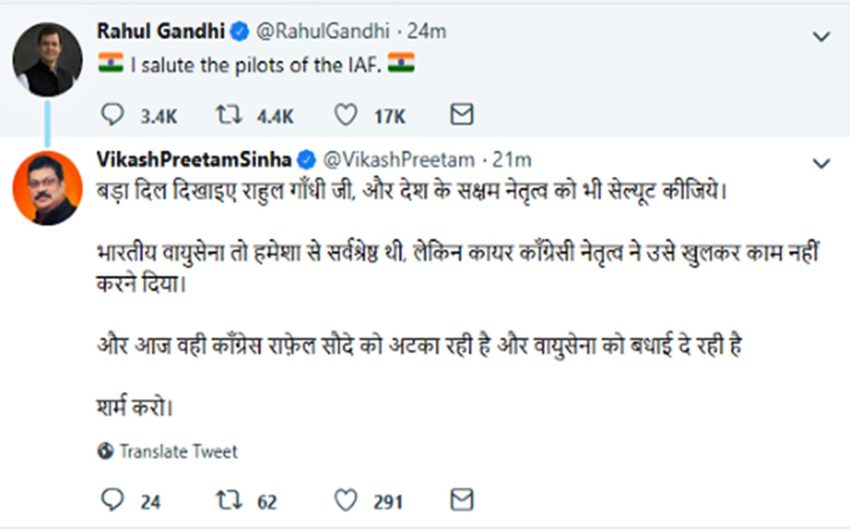Click VikashPreetamSinha's profile picture

pyautogui.click(x=47, y=187)
